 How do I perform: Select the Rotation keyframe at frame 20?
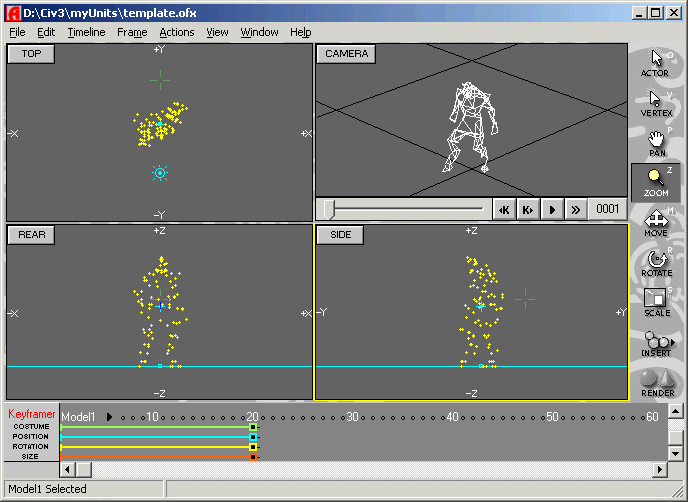tap(253, 447)
